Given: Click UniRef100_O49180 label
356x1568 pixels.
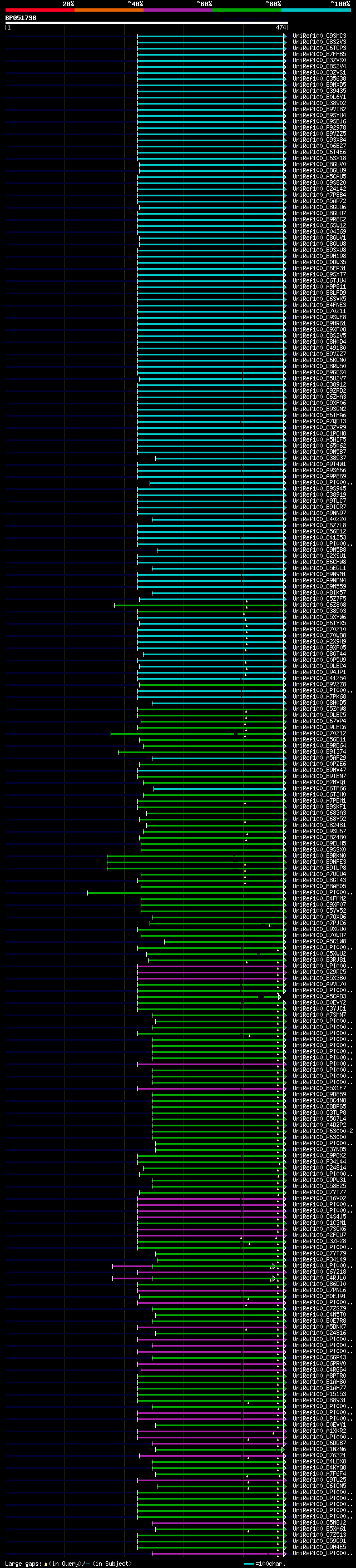Looking at the screenshot, I should pos(319,348).
